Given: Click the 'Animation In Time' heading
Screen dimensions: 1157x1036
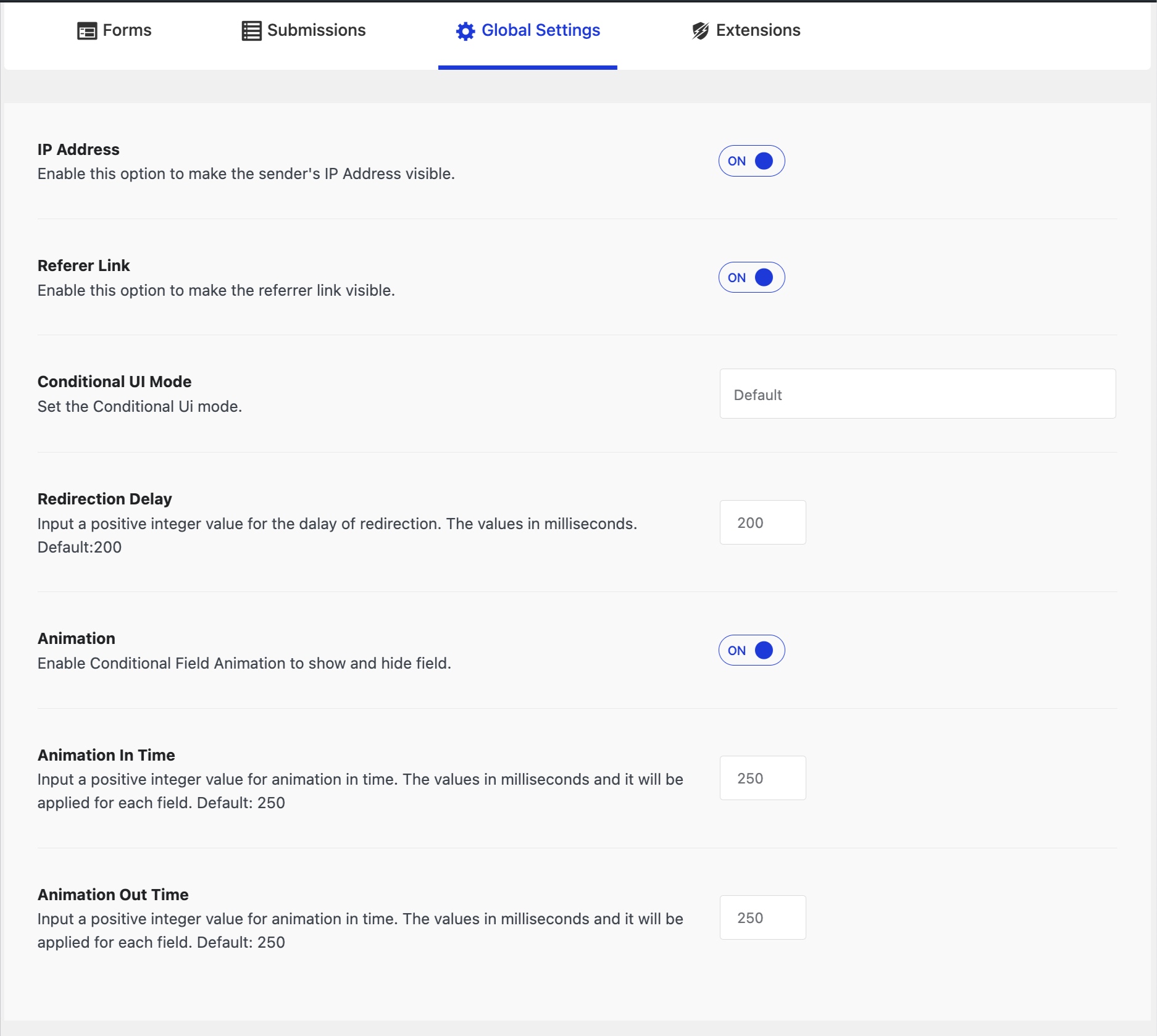Looking at the screenshot, I should [x=106, y=755].
